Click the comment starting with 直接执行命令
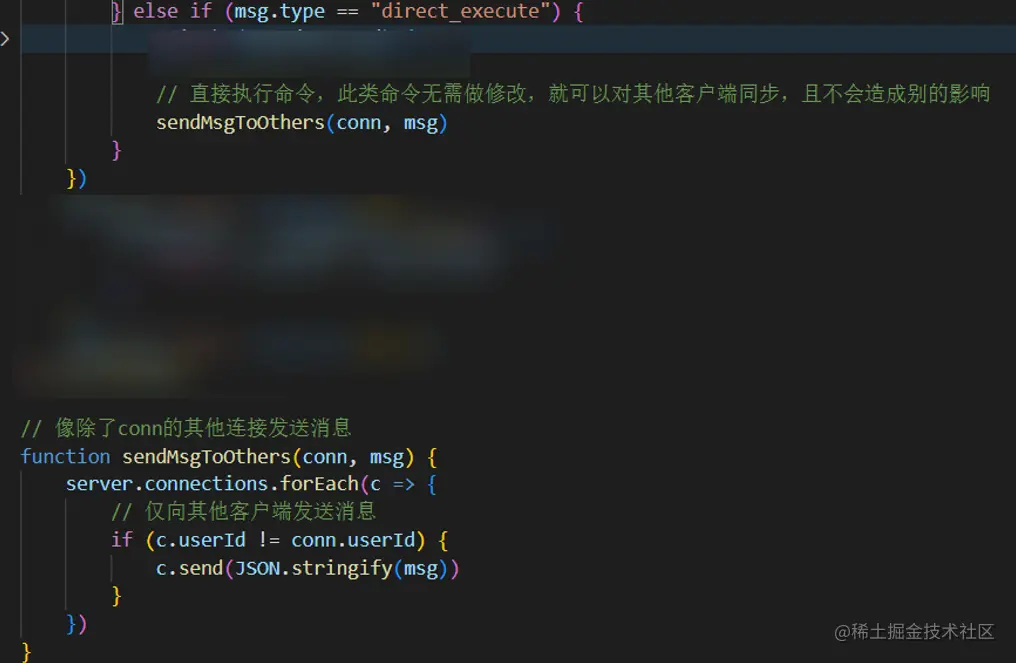The width and height of the screenshot is (1016, 663). point(573,93)
